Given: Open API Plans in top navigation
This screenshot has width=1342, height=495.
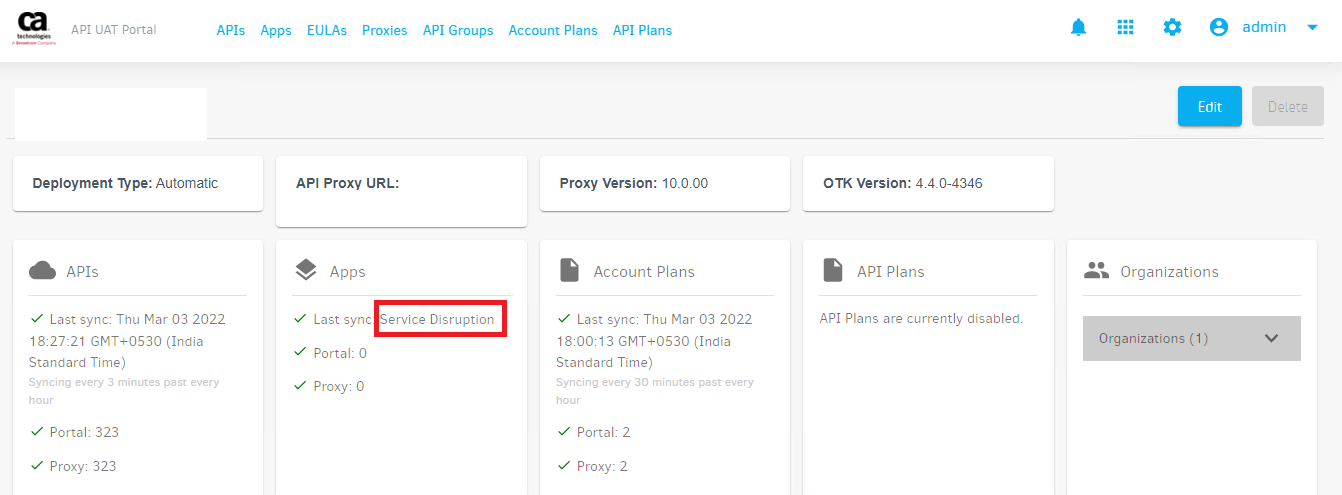Looking at the screenshot, I should 642,30.
